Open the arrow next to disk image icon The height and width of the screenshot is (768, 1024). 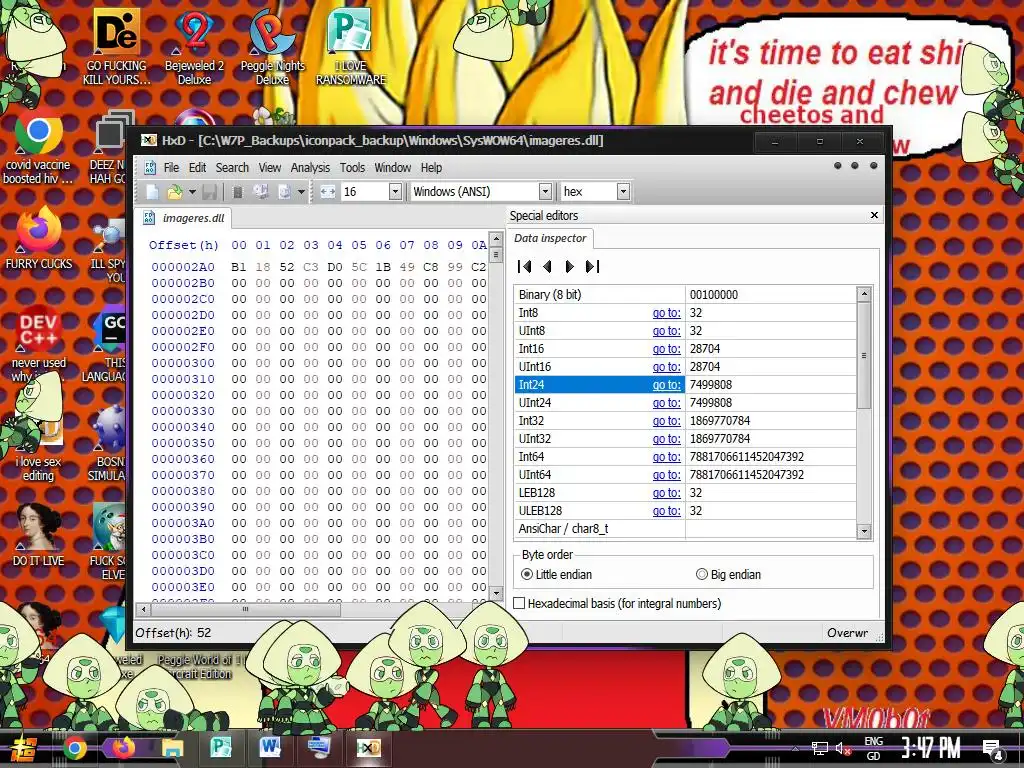tap(301, 192)
